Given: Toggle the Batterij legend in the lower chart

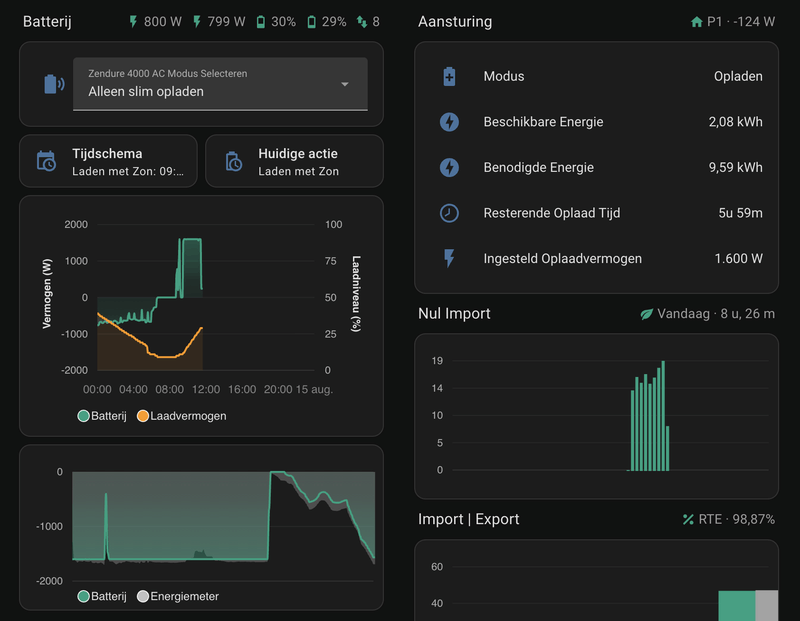Looking at the screenshot, I should point(102,596).
